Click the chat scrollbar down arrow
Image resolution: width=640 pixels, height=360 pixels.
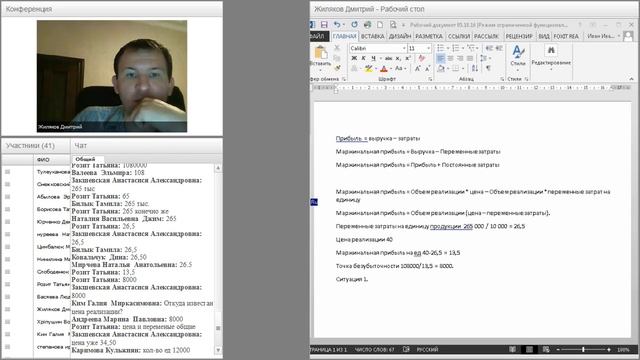click(x=218, y=350)
